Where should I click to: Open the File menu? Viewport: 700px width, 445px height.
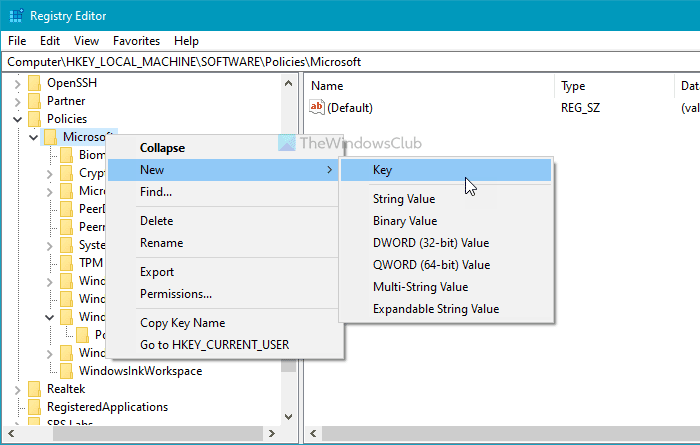[17, 41]
